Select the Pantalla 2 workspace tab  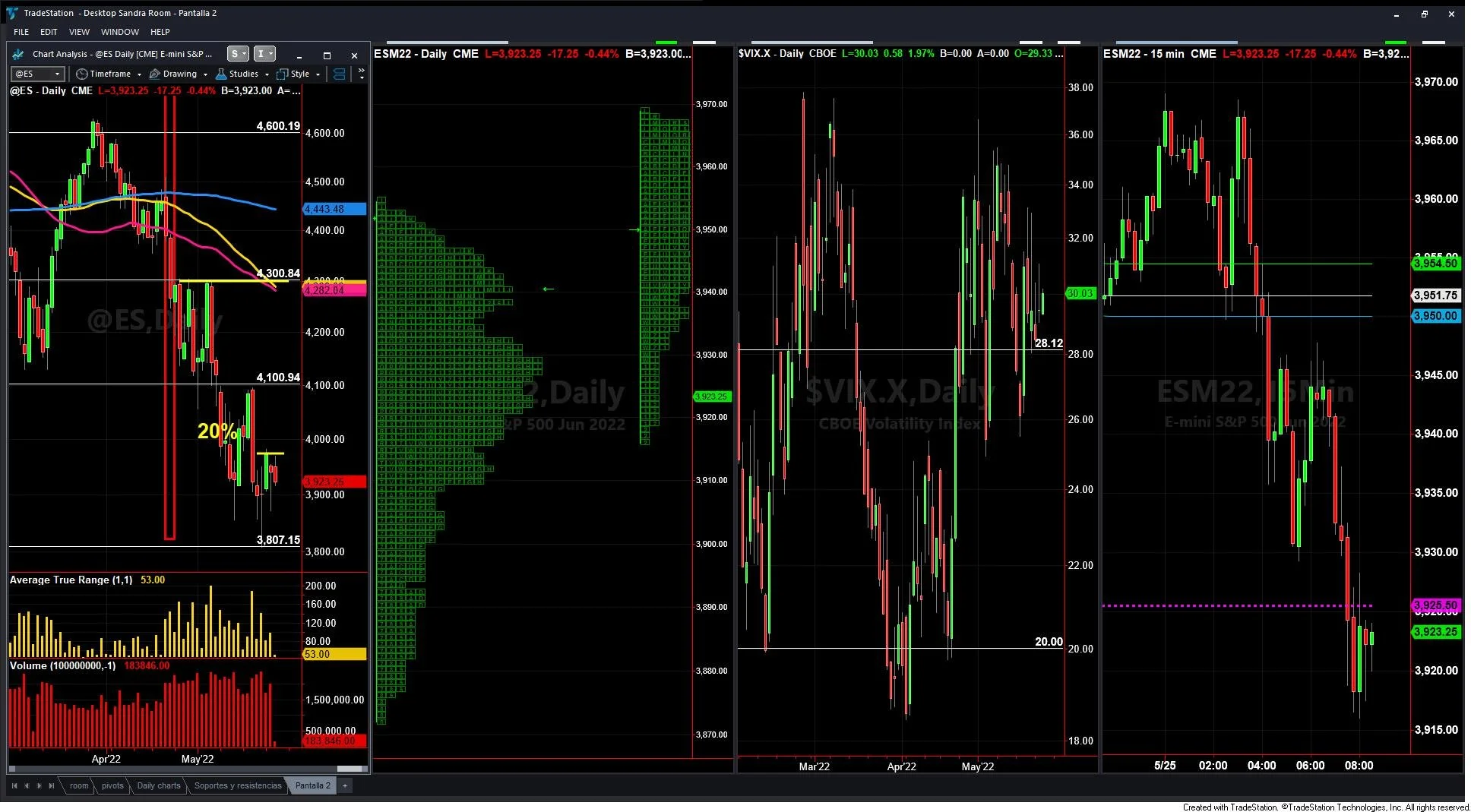[312, 785]
